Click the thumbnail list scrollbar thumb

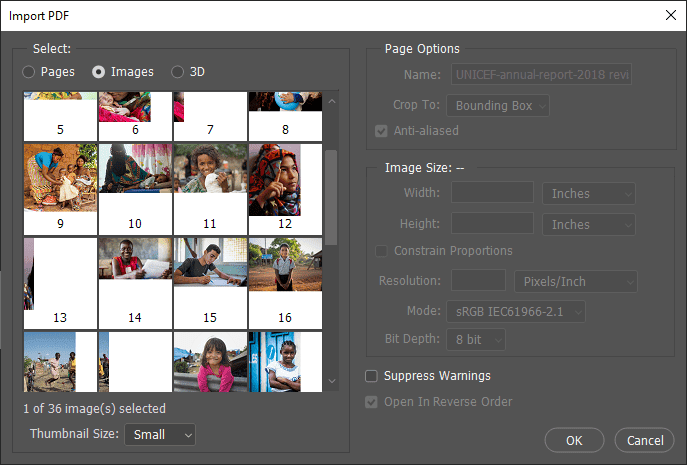click(x=332, y=197)
